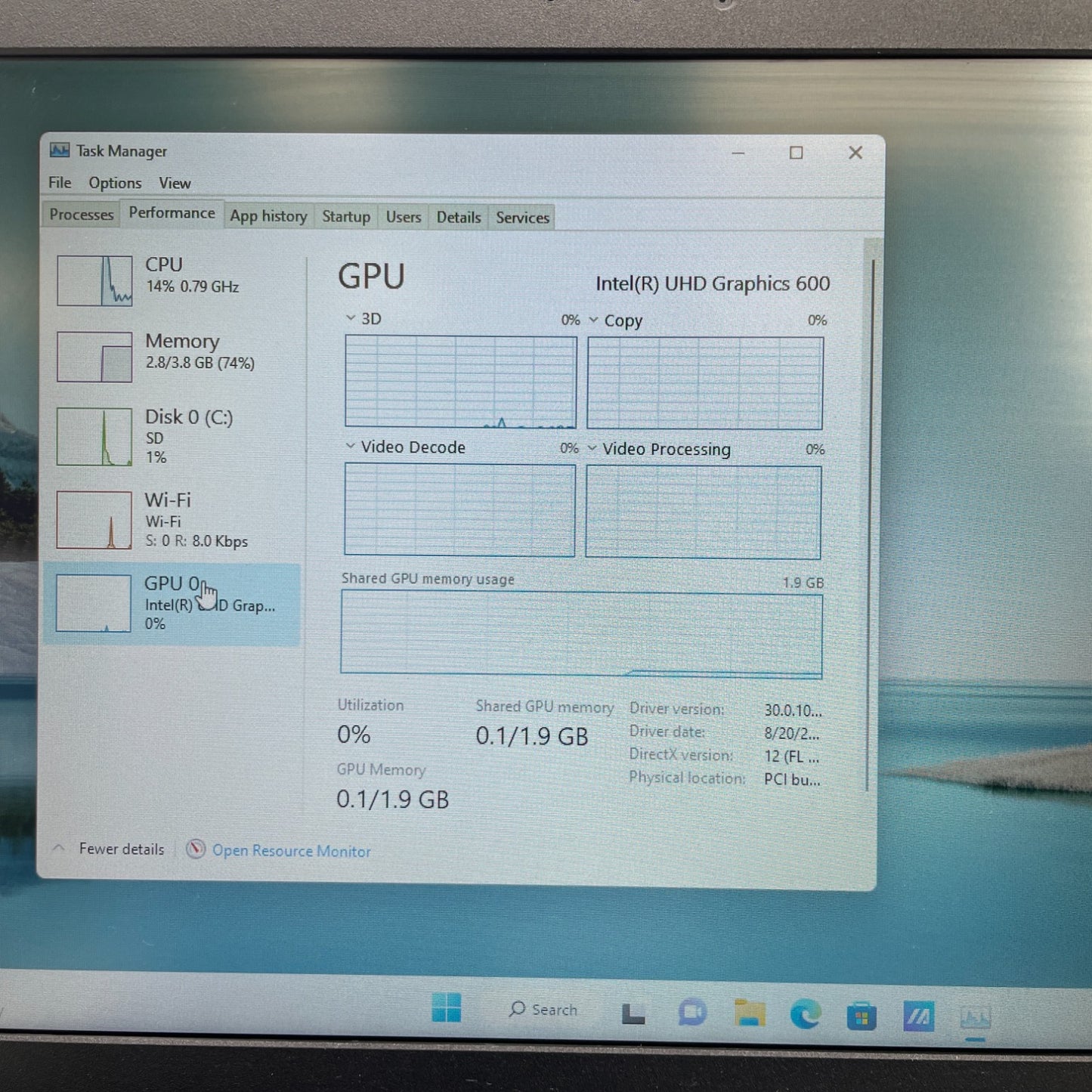
Task: Switch to the Startup tab
Action: coord(346,217)
